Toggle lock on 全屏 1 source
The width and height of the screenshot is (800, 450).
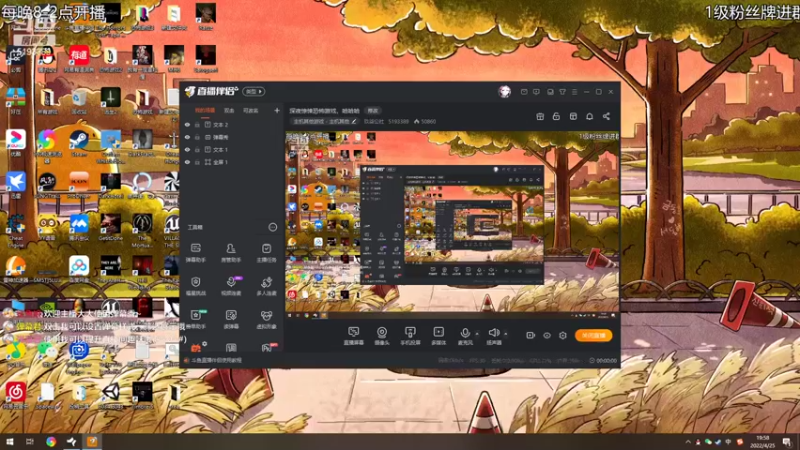[197, 162]
